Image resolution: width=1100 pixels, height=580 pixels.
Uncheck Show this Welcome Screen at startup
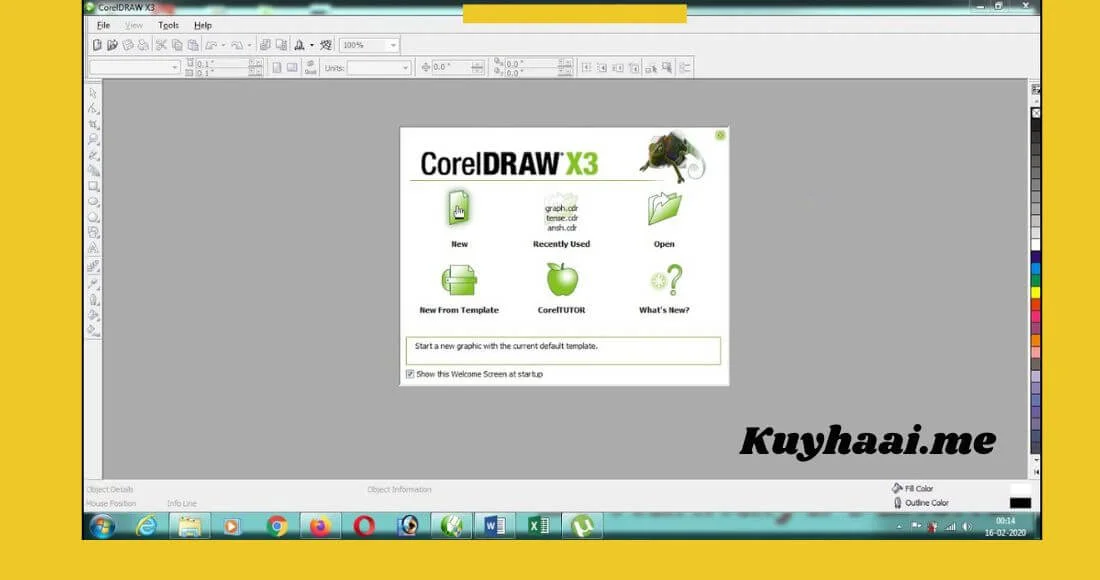click(x=410, y=374)
